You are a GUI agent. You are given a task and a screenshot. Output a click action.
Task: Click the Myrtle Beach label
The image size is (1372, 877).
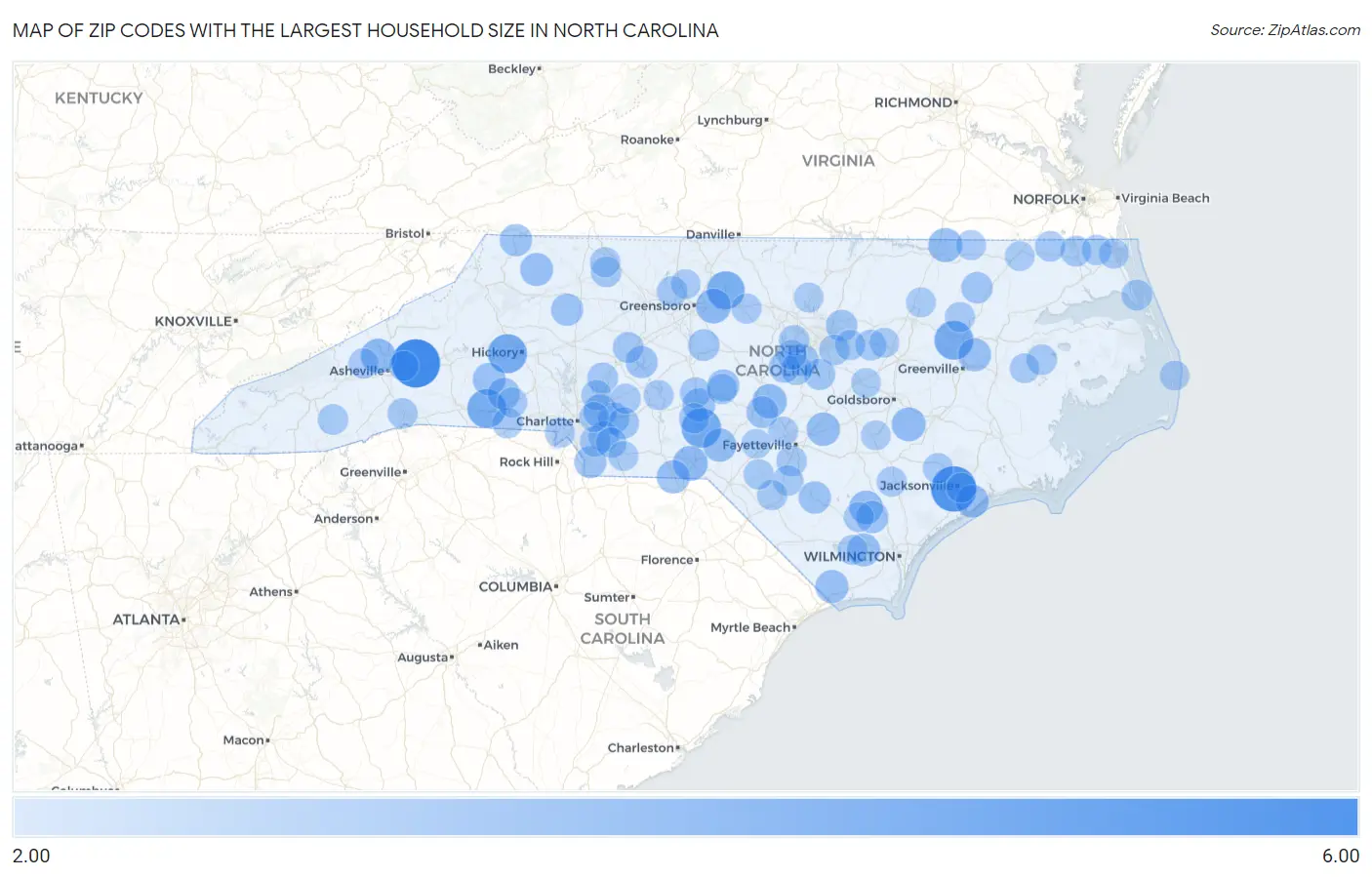click(750, 627)
